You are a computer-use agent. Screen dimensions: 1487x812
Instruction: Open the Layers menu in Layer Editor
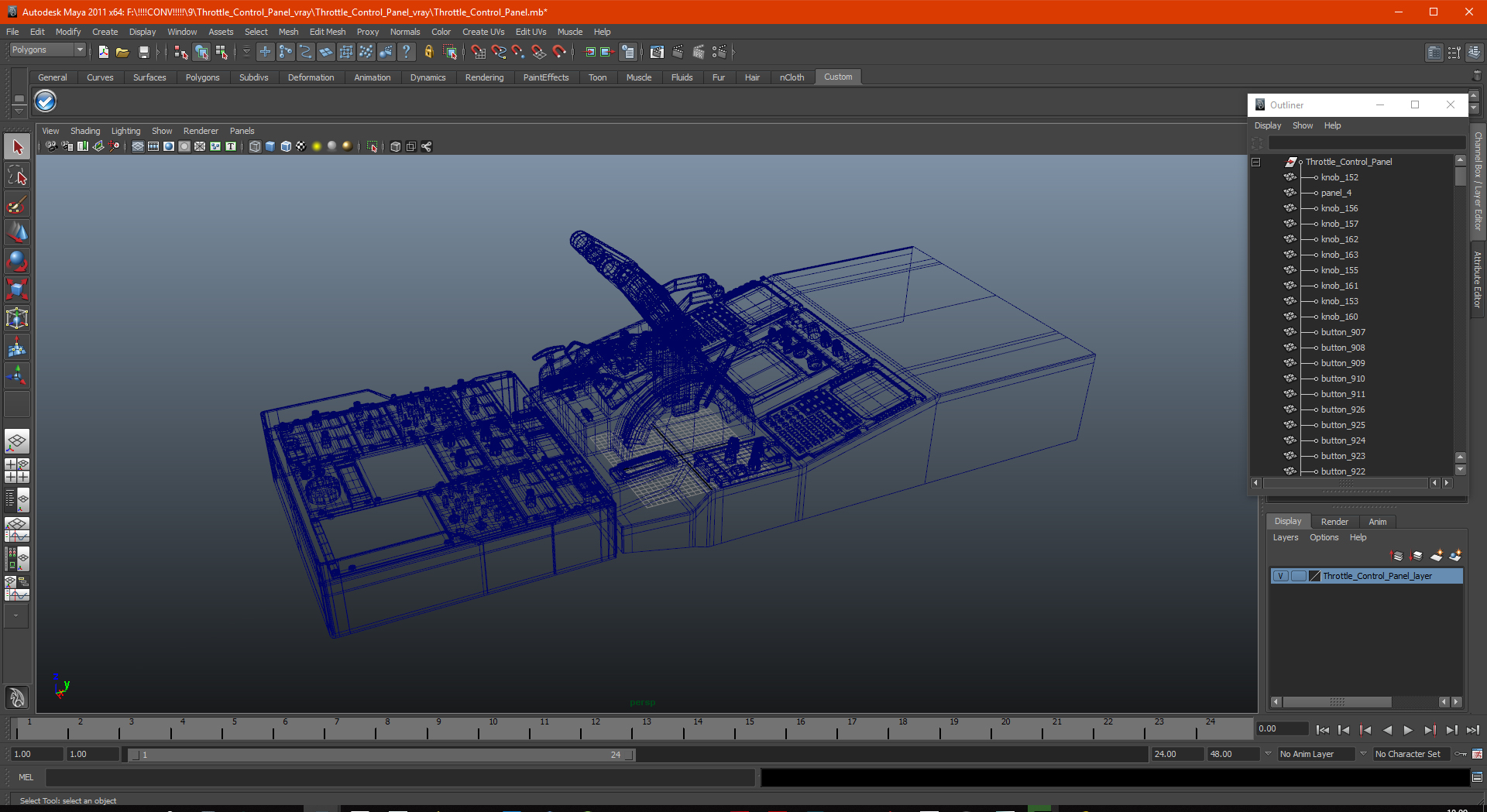tap(1286, 537)
